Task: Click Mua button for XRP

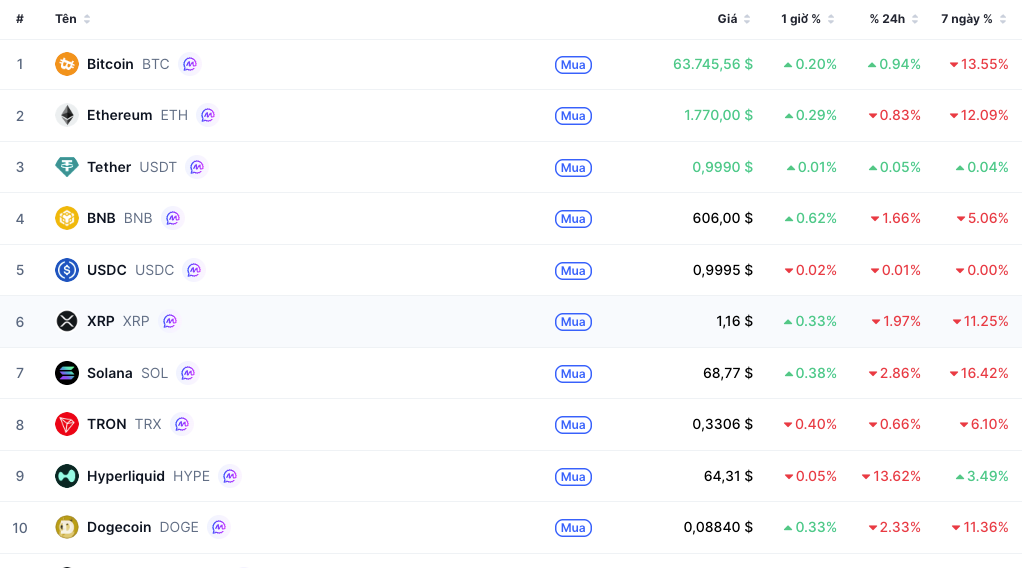Action: [573, 321]
